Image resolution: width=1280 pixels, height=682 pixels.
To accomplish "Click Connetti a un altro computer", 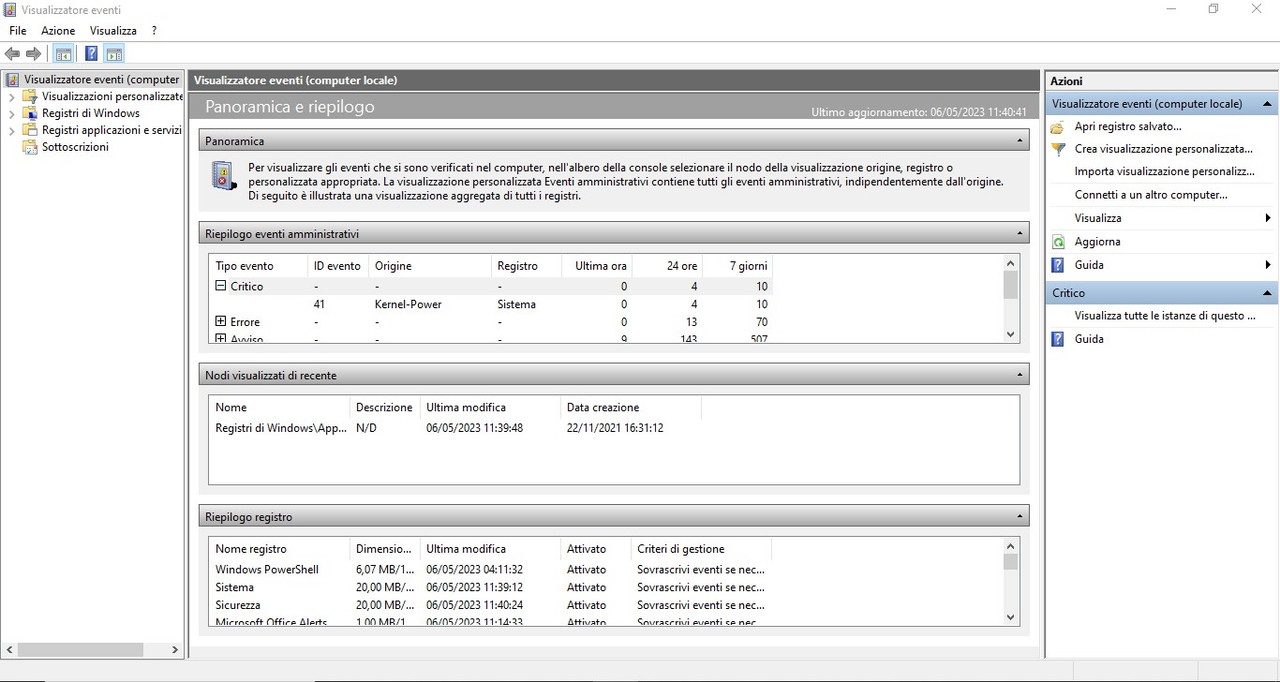I will pyautogui.click(x=1151, y=195).
